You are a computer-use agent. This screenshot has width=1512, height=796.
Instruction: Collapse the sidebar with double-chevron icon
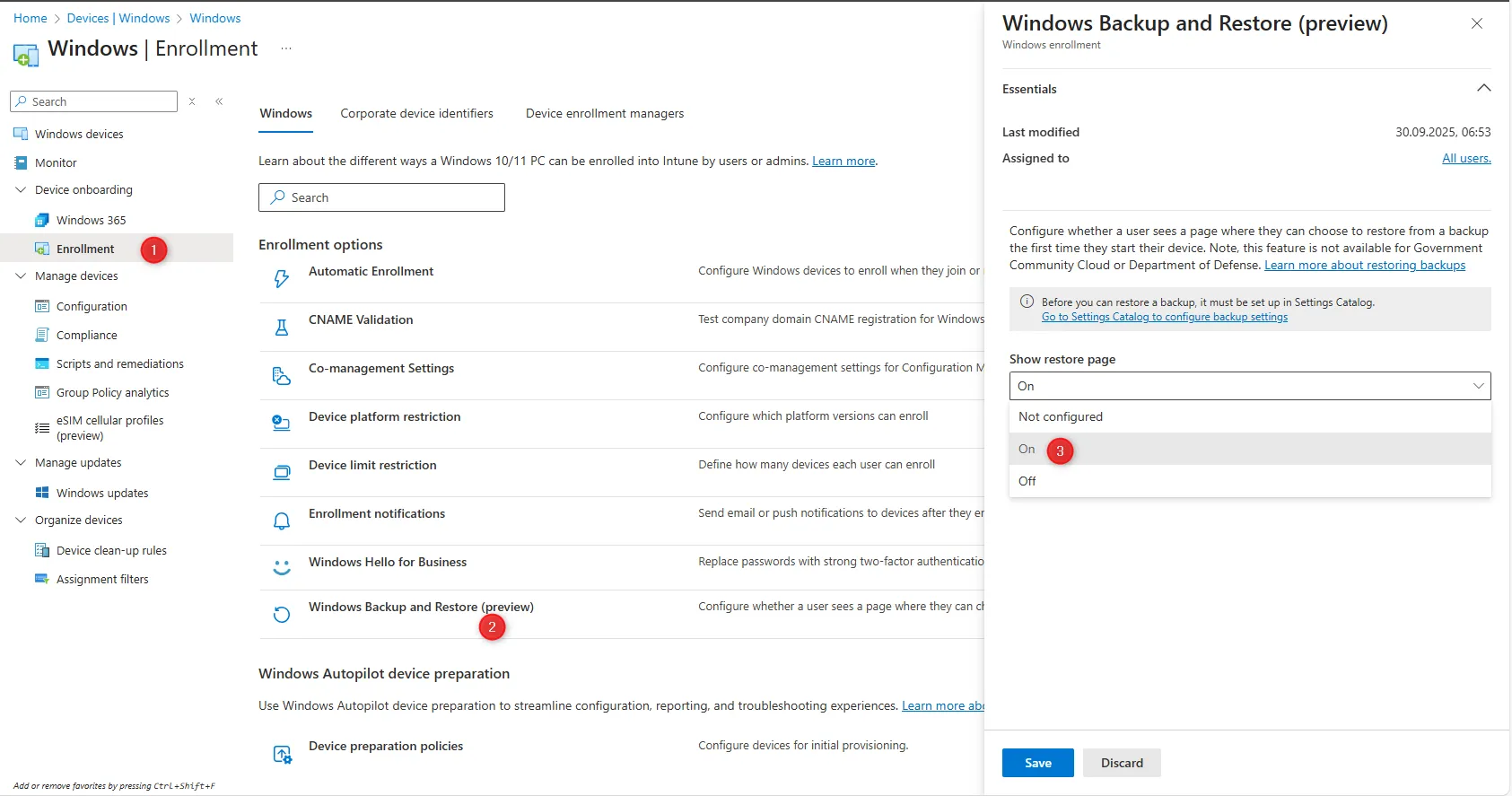point(219,102)
